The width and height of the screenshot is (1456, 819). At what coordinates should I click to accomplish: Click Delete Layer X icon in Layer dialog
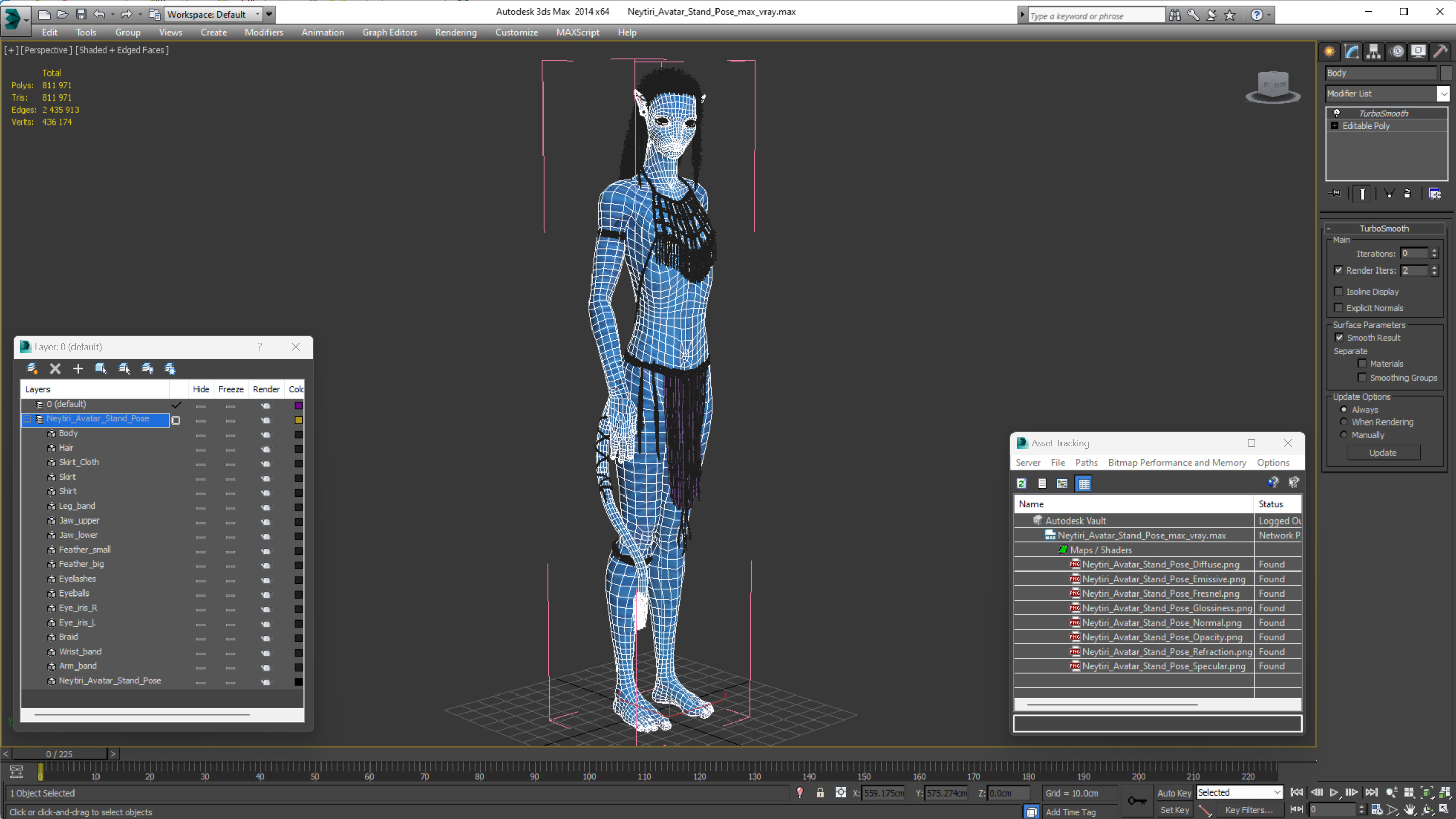click(55, 368)
